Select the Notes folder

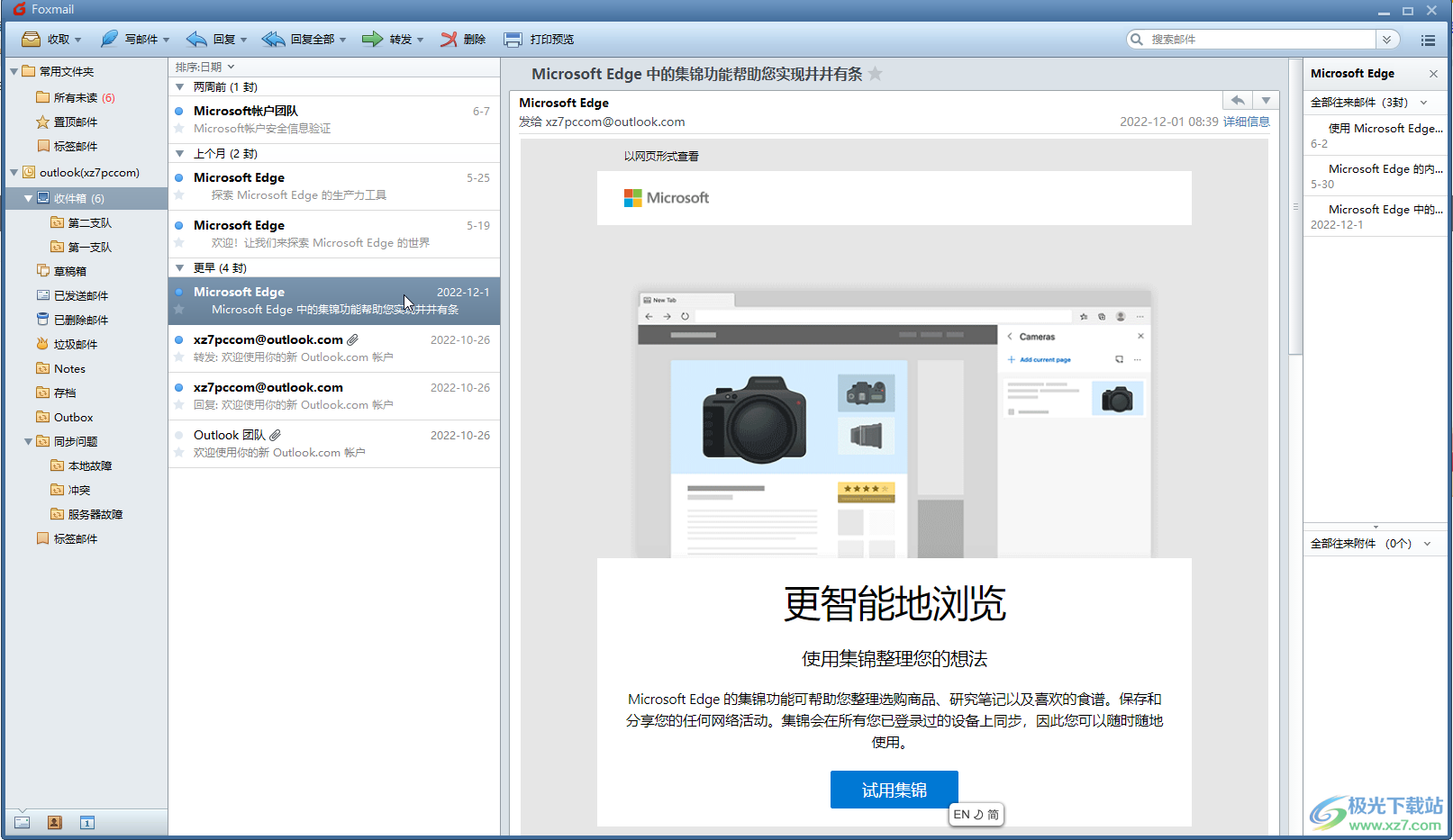61,368
